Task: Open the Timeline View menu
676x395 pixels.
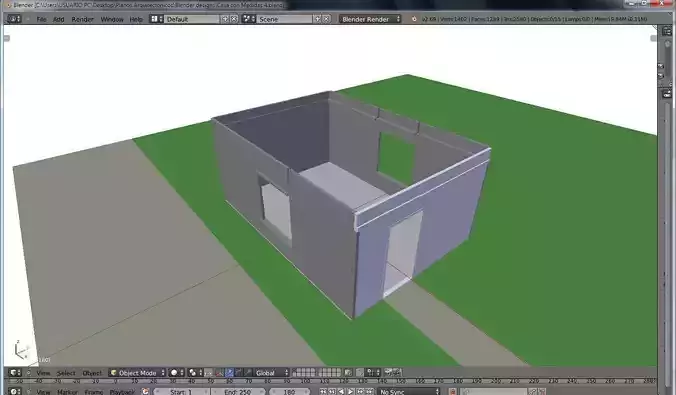Action: [x=43, y=392]
